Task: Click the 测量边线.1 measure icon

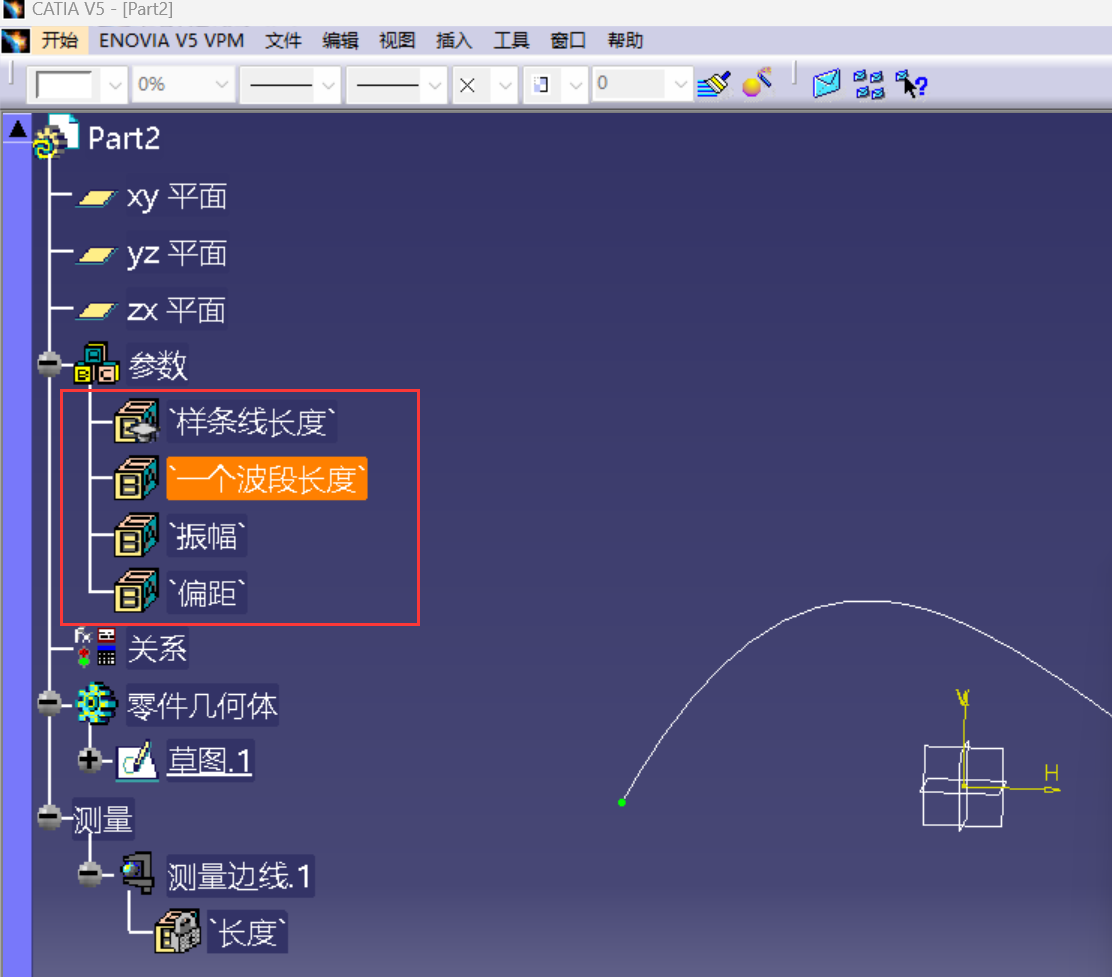Action: pos(138,873)
